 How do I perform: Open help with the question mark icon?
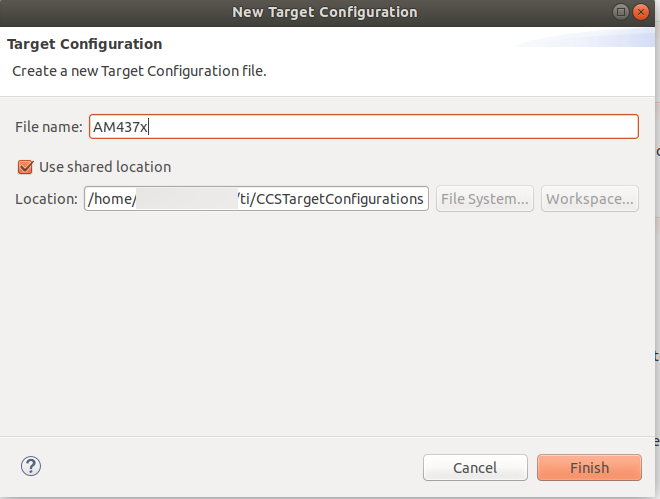31,466
